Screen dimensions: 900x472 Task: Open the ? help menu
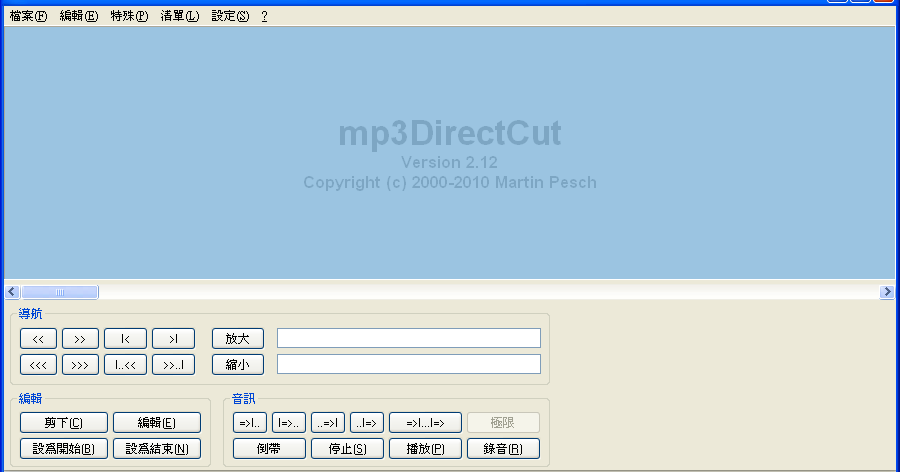coord(264,16)
